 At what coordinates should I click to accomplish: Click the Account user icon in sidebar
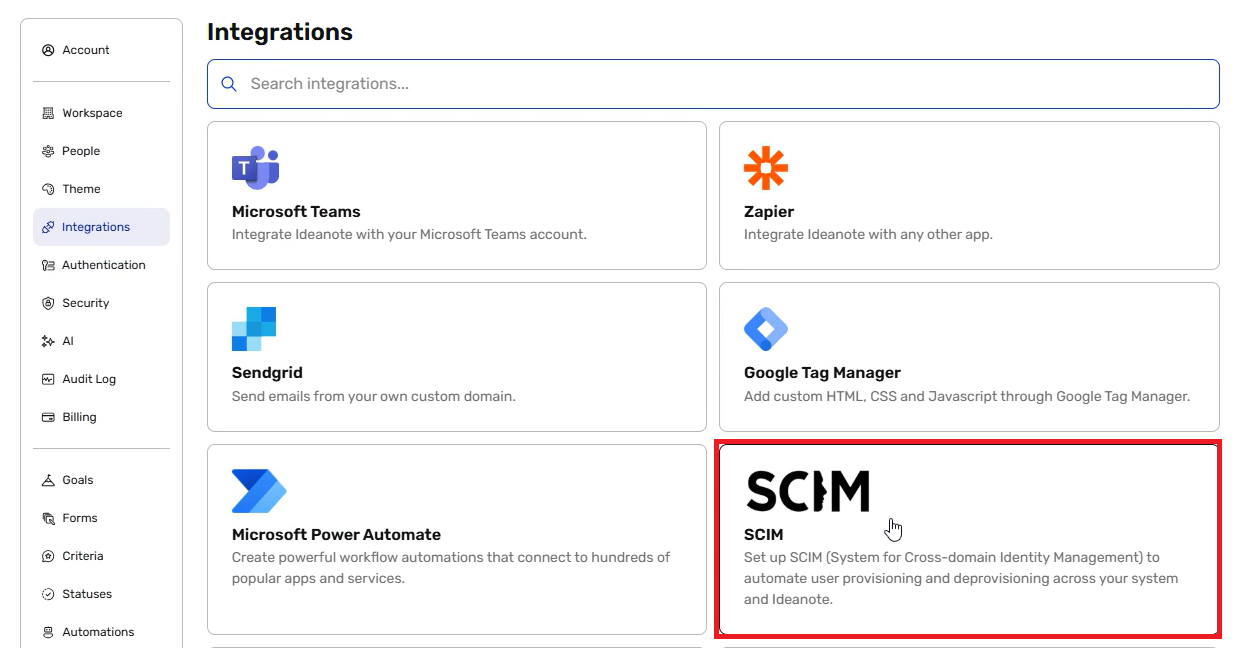click(48, 50)
